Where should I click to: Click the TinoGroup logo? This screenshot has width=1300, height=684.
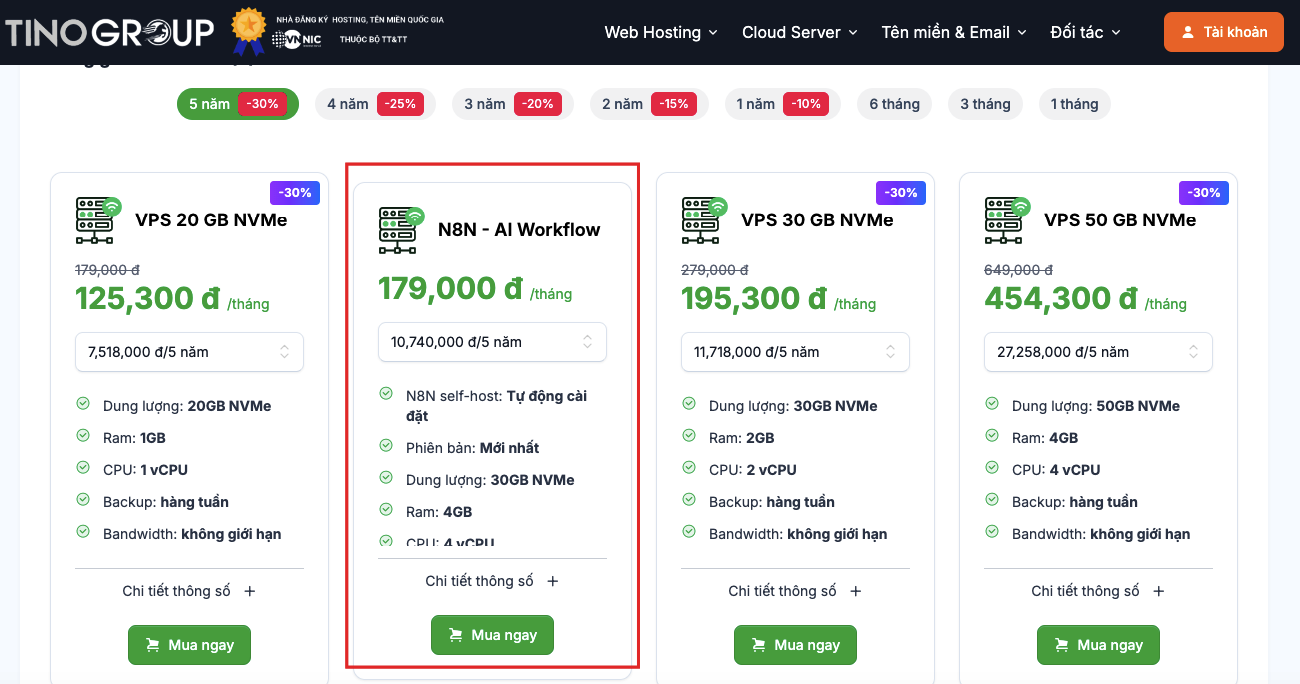pyautogui.click(x=110, y=32)
